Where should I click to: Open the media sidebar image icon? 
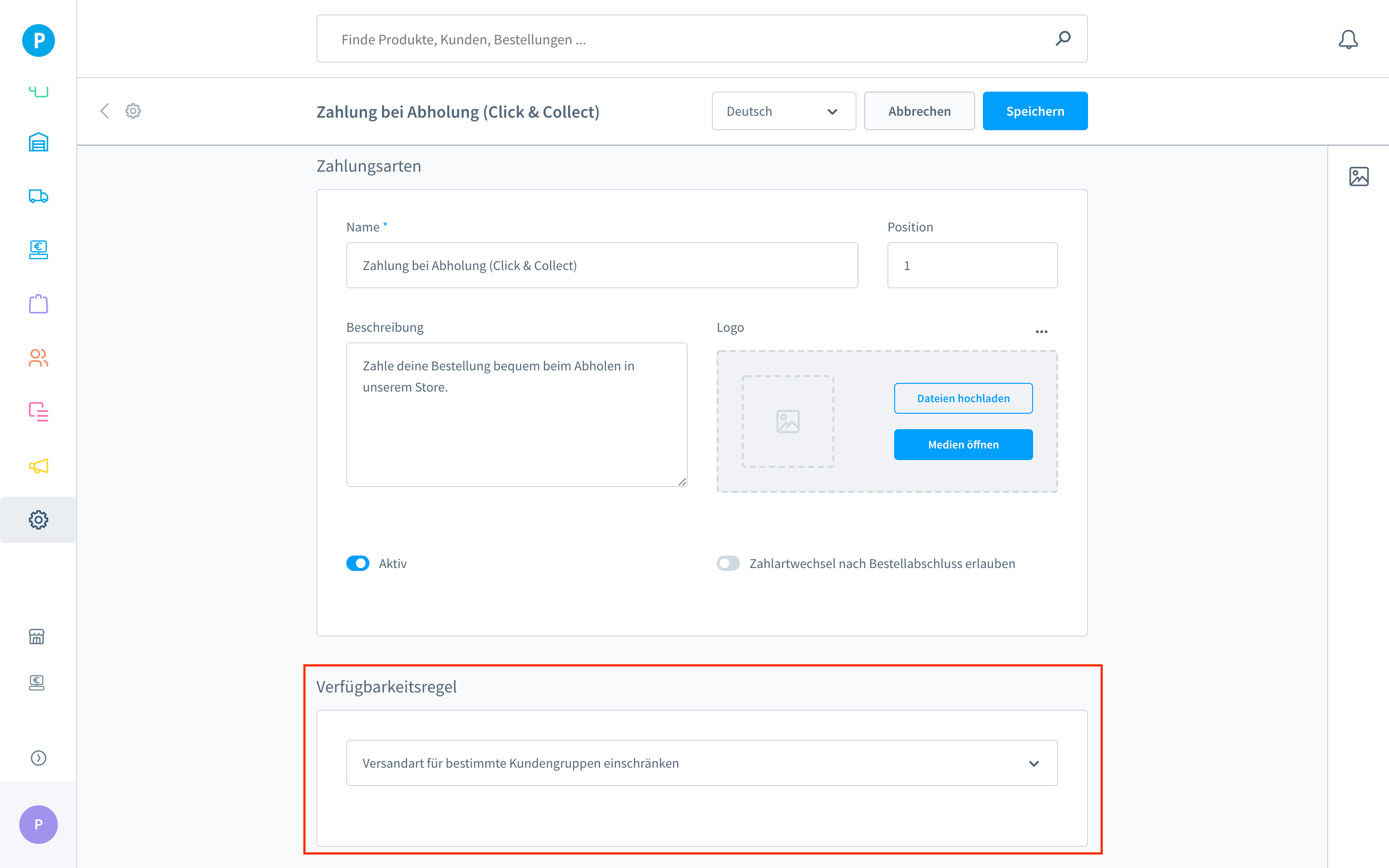pyautogui.click(x=1359, y=176)
